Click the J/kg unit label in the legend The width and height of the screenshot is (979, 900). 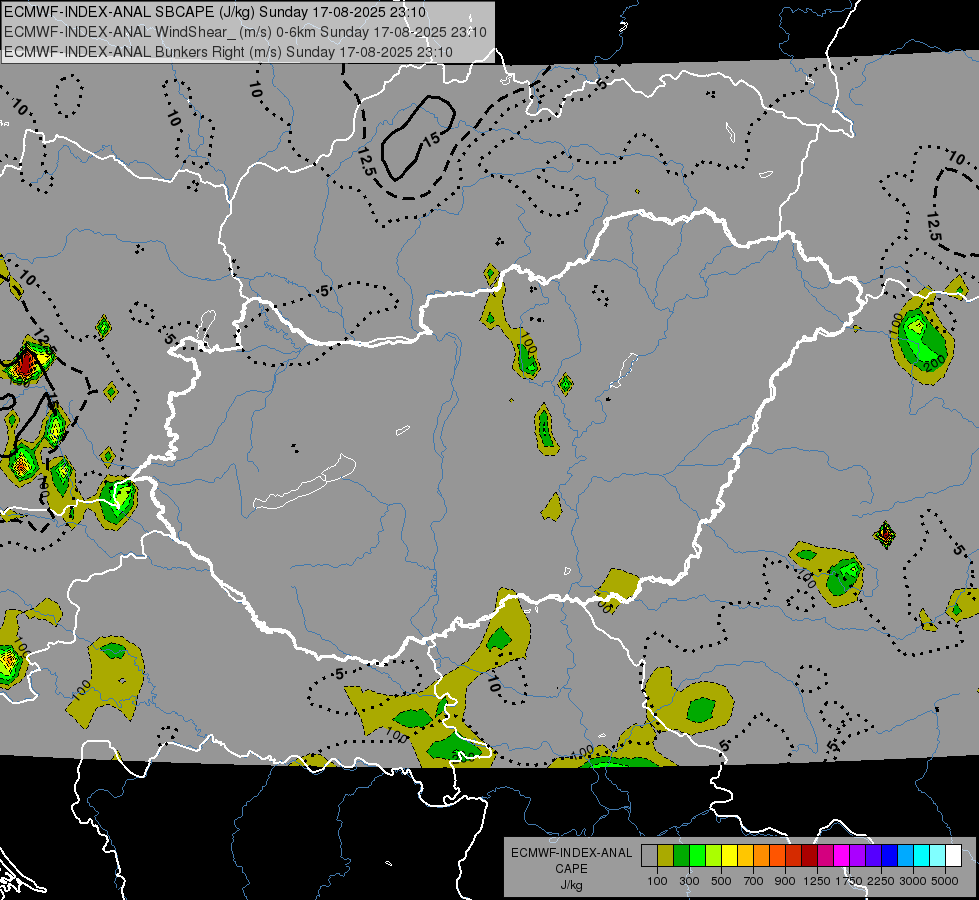coord(571,885)
